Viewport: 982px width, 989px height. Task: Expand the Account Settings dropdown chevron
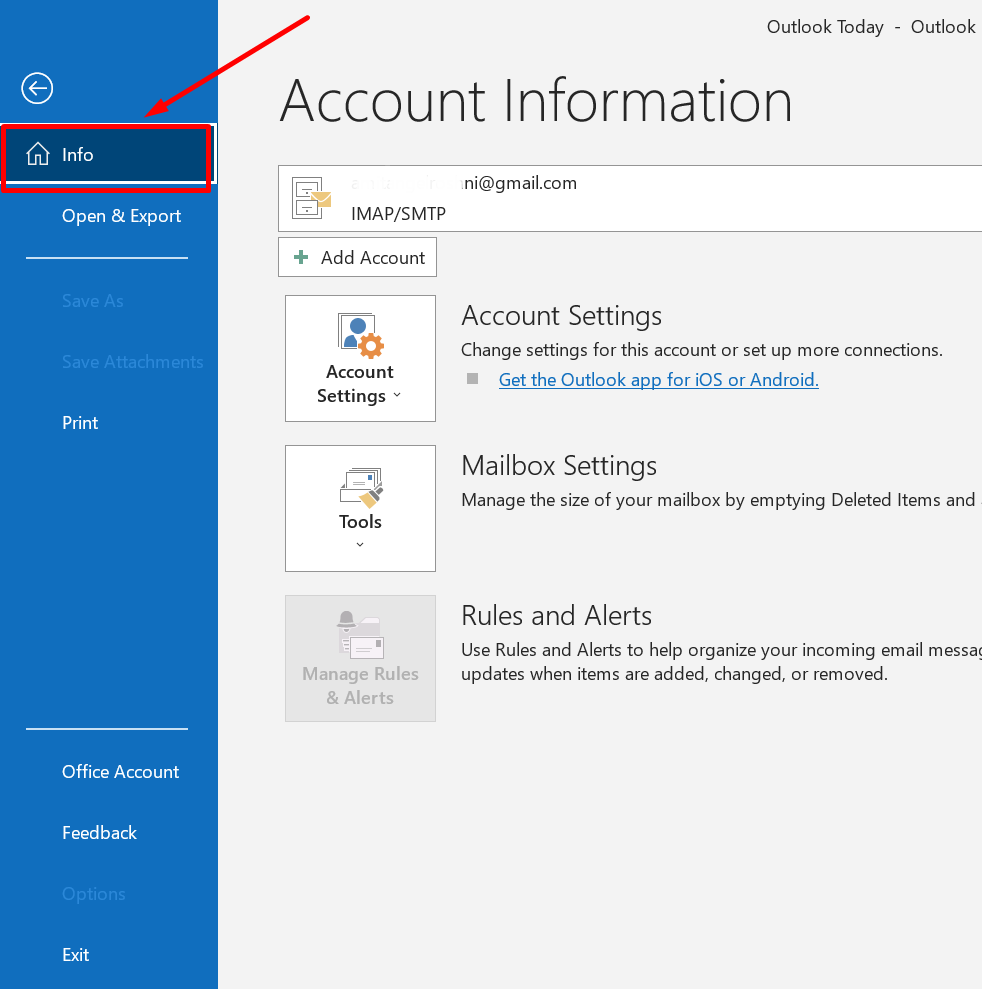pos(397,395)
